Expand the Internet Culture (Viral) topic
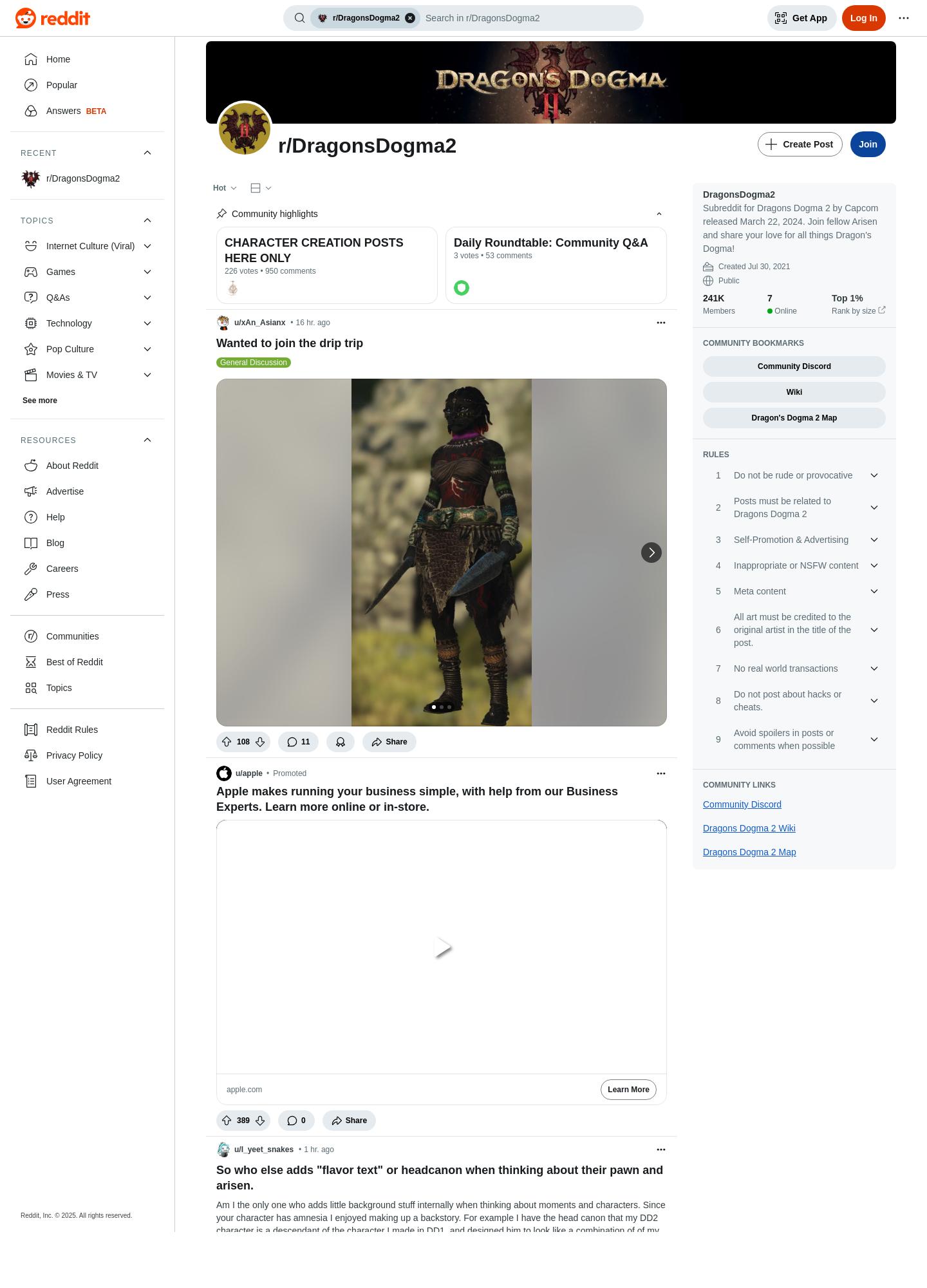The width and height of the screenshot is (927, 1288). (147, 246)
